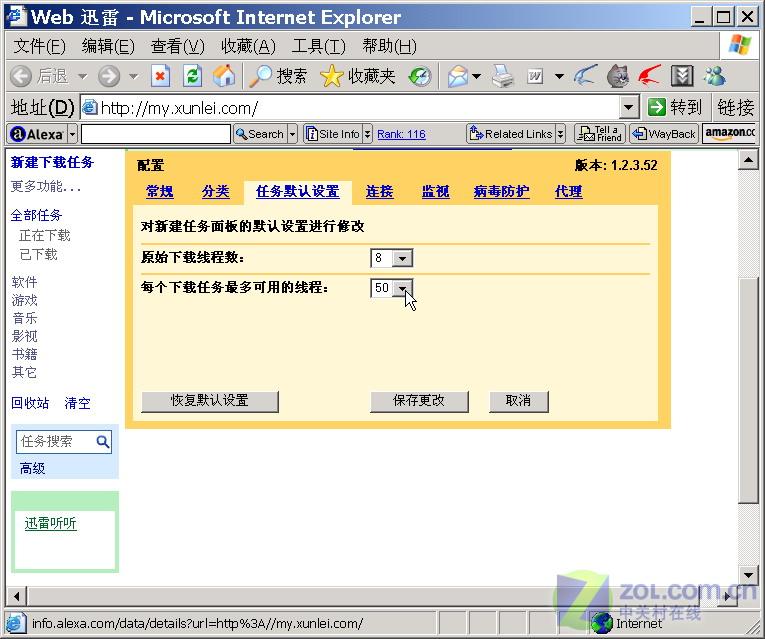Click the blue bird toolbar icon
The image size is (765, 639).
(x=586, y=76)
